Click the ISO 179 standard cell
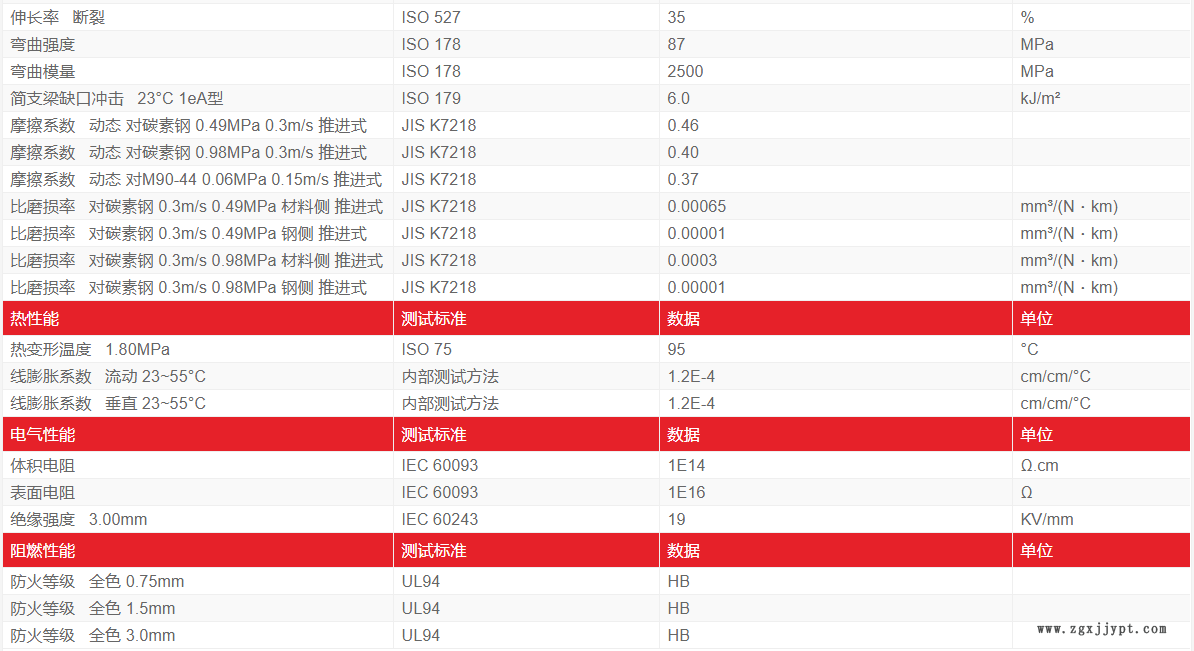Image resolution: width=1194 pixels, height=651 pixels. click(x=431, y=98)
